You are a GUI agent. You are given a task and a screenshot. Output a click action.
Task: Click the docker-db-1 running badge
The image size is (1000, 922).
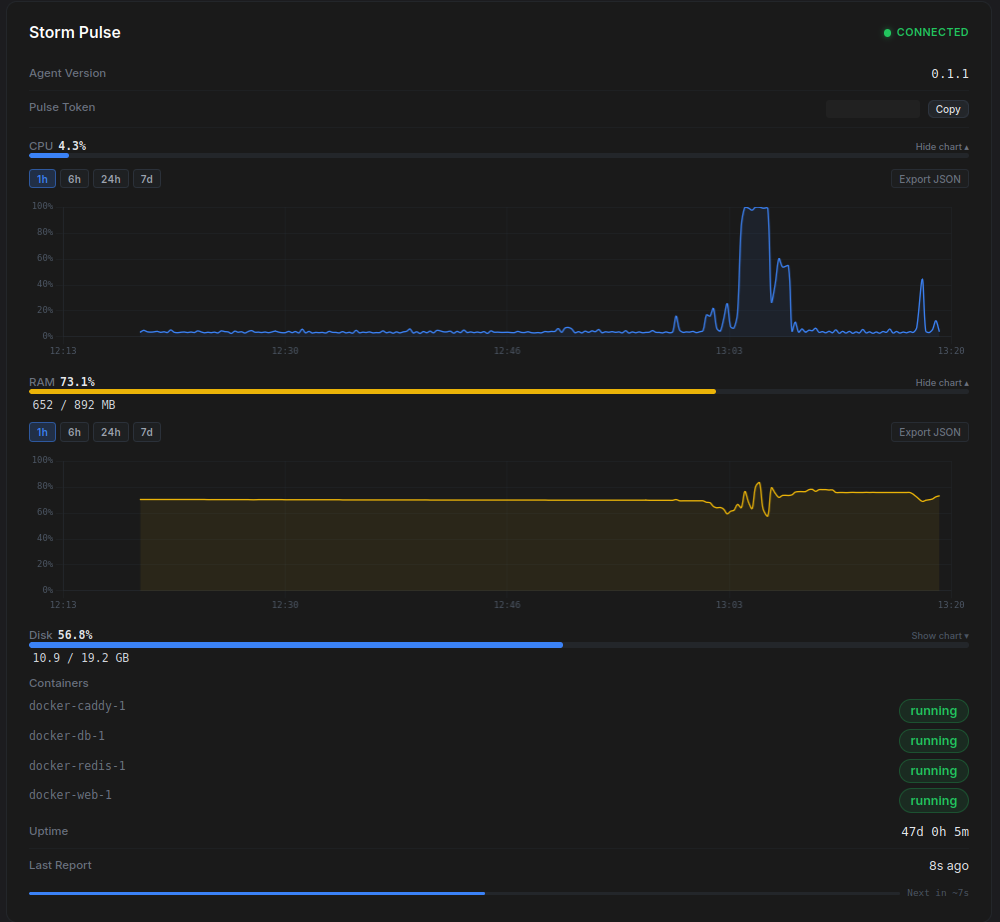[933, 740]
